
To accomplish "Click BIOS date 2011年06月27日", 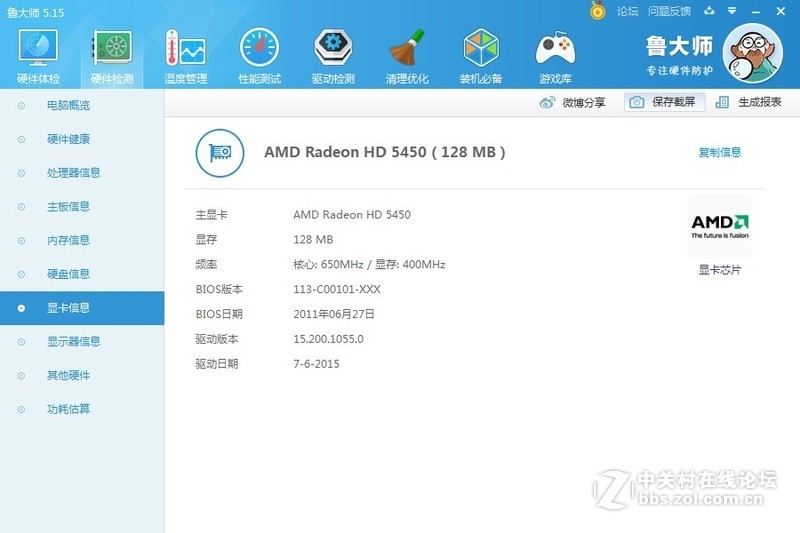I will [334, 314].
